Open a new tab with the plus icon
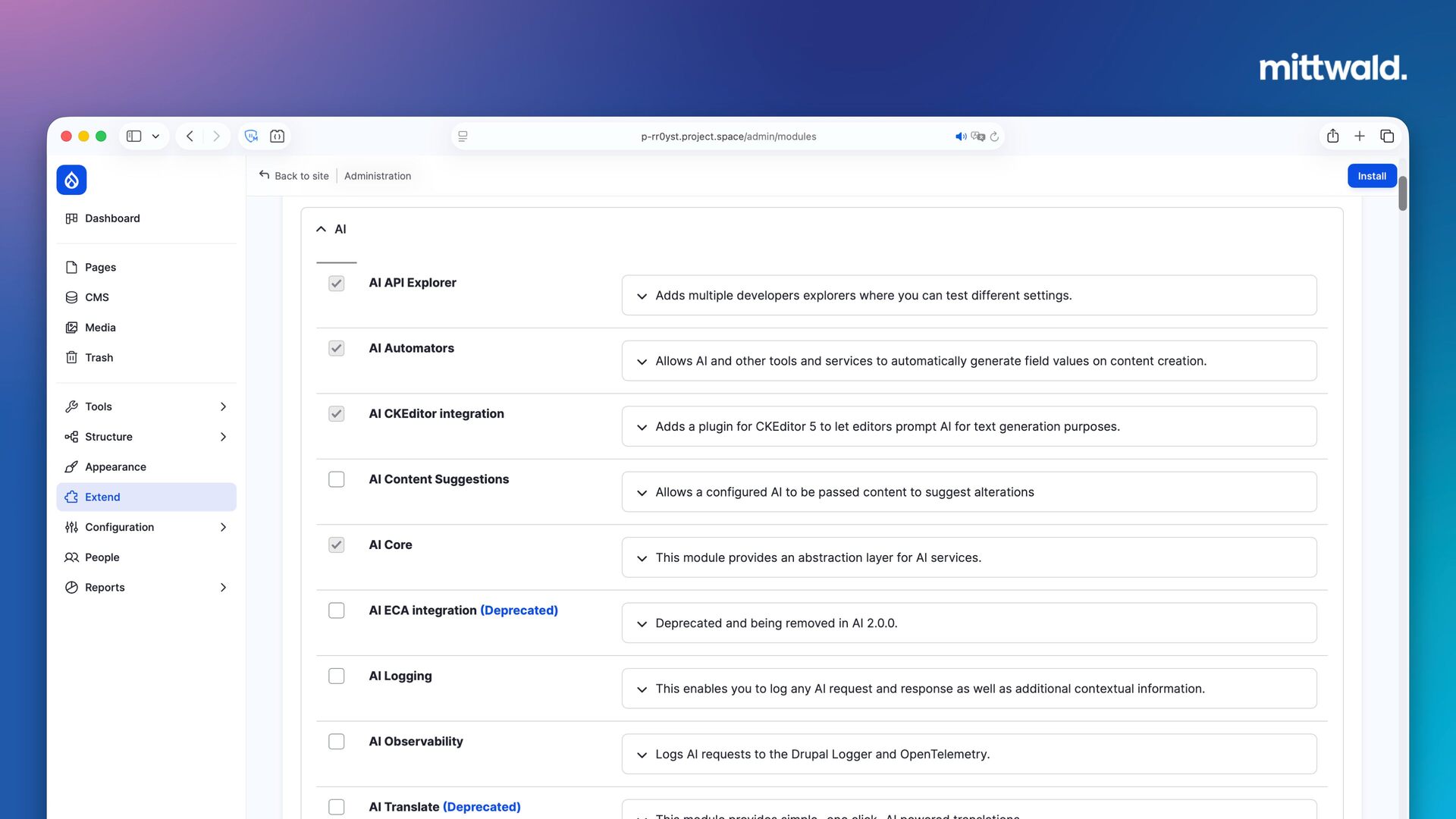Image resolution: width=1456 pixels, height=819 pixels. click(1360, 136)
